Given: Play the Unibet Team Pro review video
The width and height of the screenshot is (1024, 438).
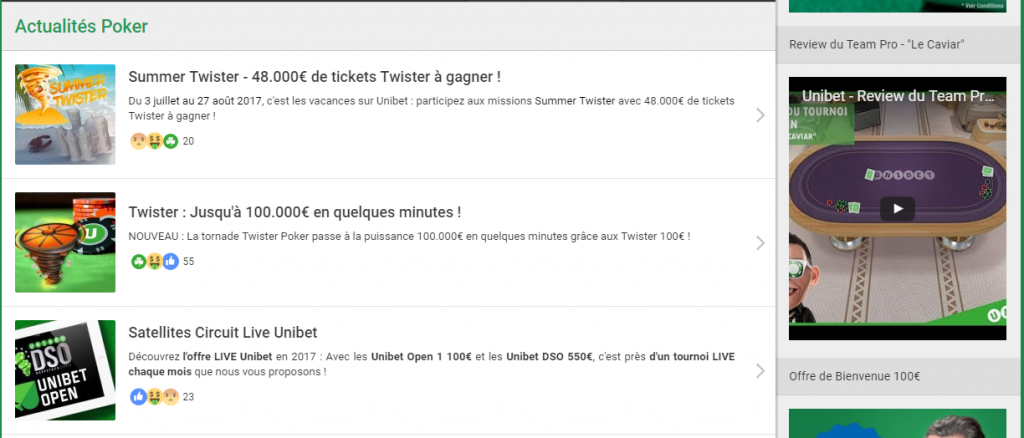Looking at the screenshot, I should click(x=897, y=209).
